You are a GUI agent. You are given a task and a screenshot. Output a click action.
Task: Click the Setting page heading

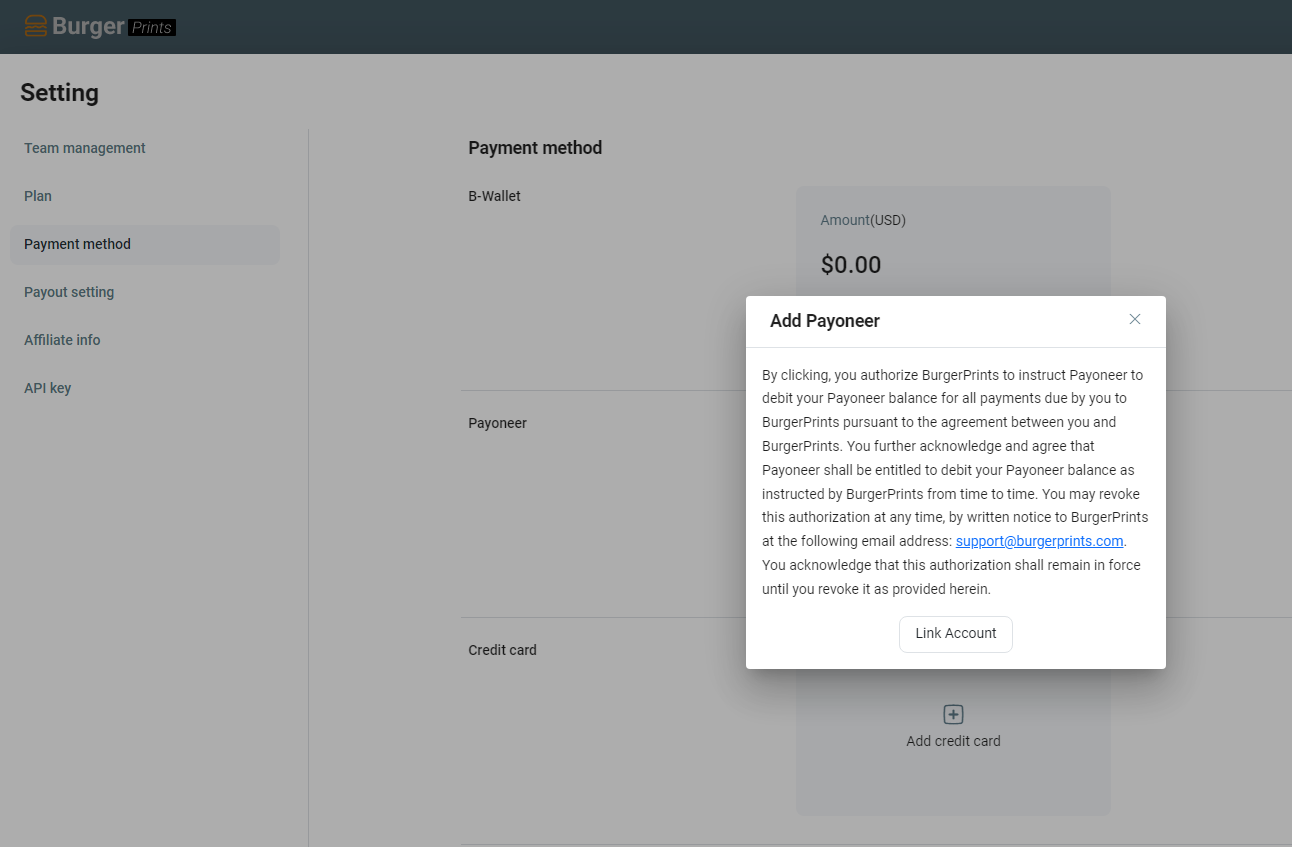coord(59,93)
